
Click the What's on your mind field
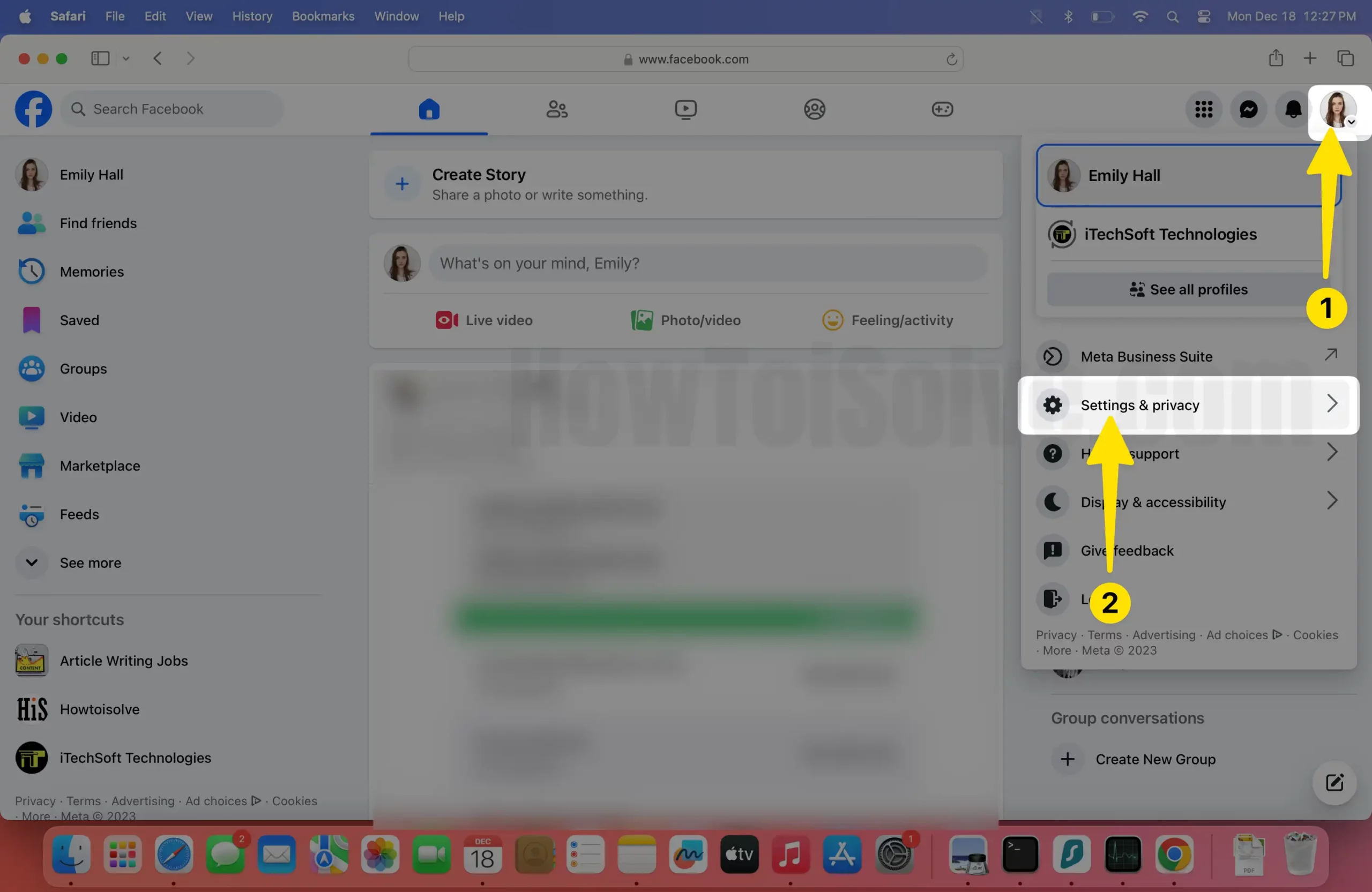[709, 263]
